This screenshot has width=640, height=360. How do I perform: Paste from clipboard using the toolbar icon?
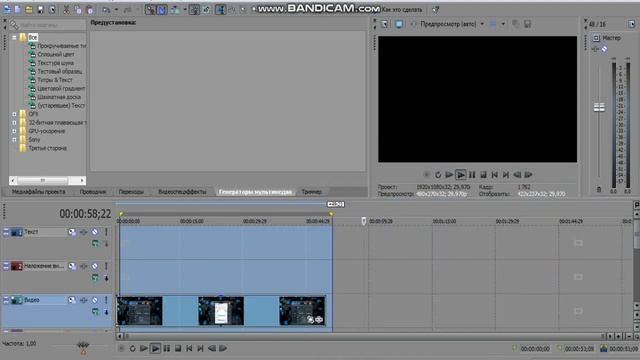click(90, 9)
